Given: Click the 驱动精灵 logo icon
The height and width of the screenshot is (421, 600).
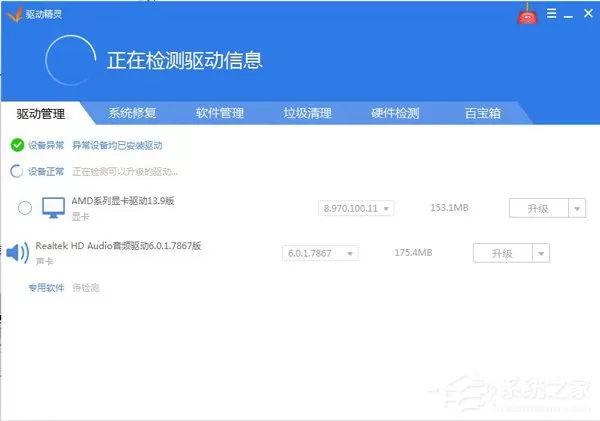Looking at the screenshot, I should 15,15.
